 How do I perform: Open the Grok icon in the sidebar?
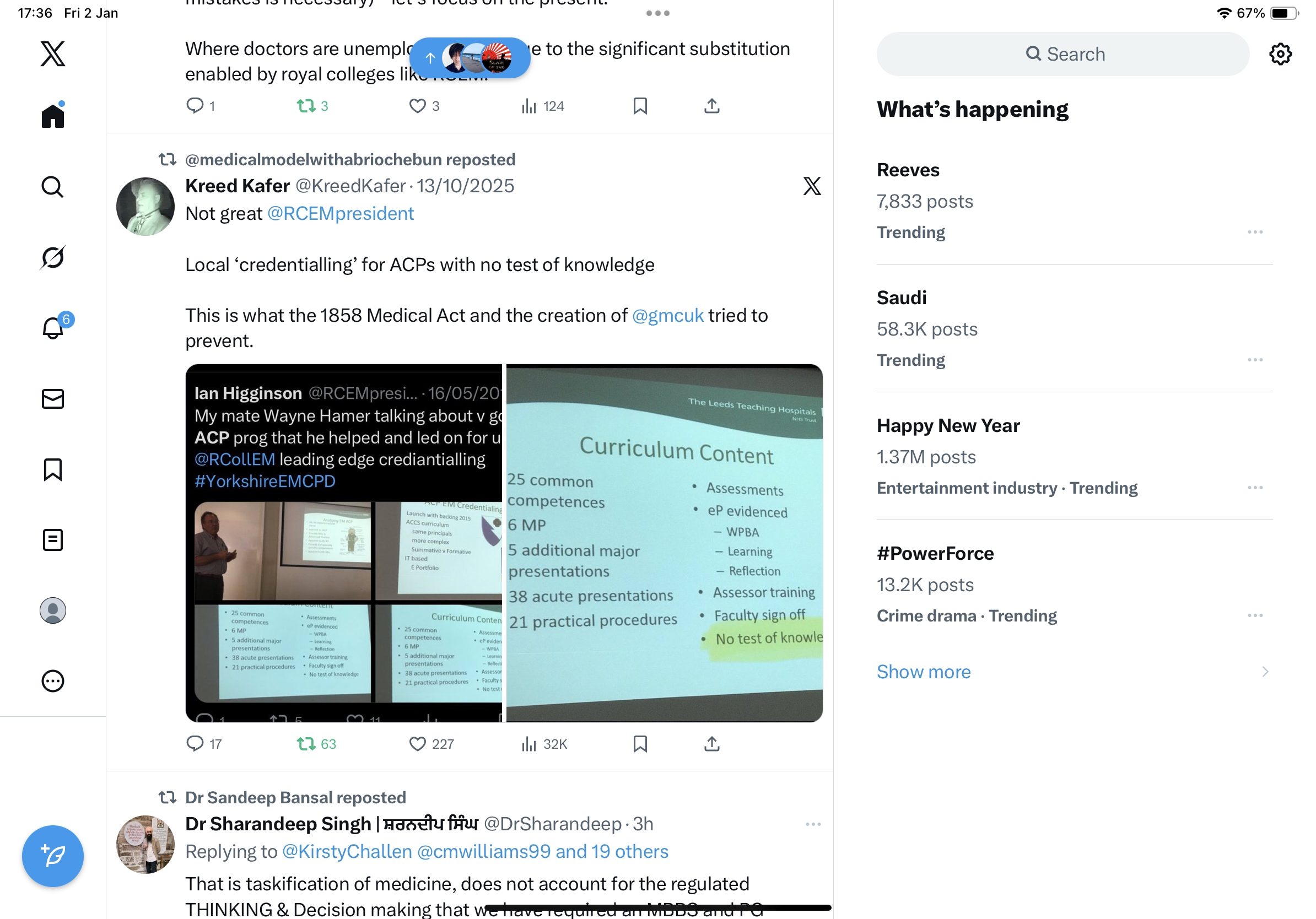coord(53,258)
